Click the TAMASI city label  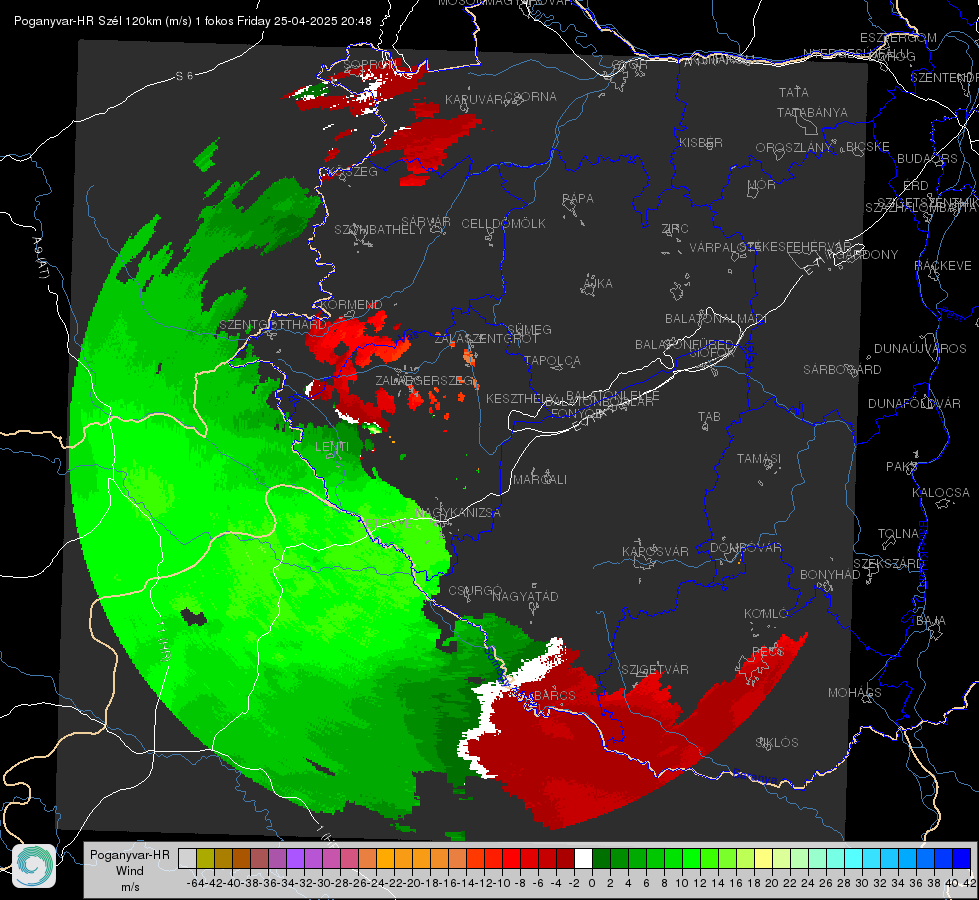(759, 458)
